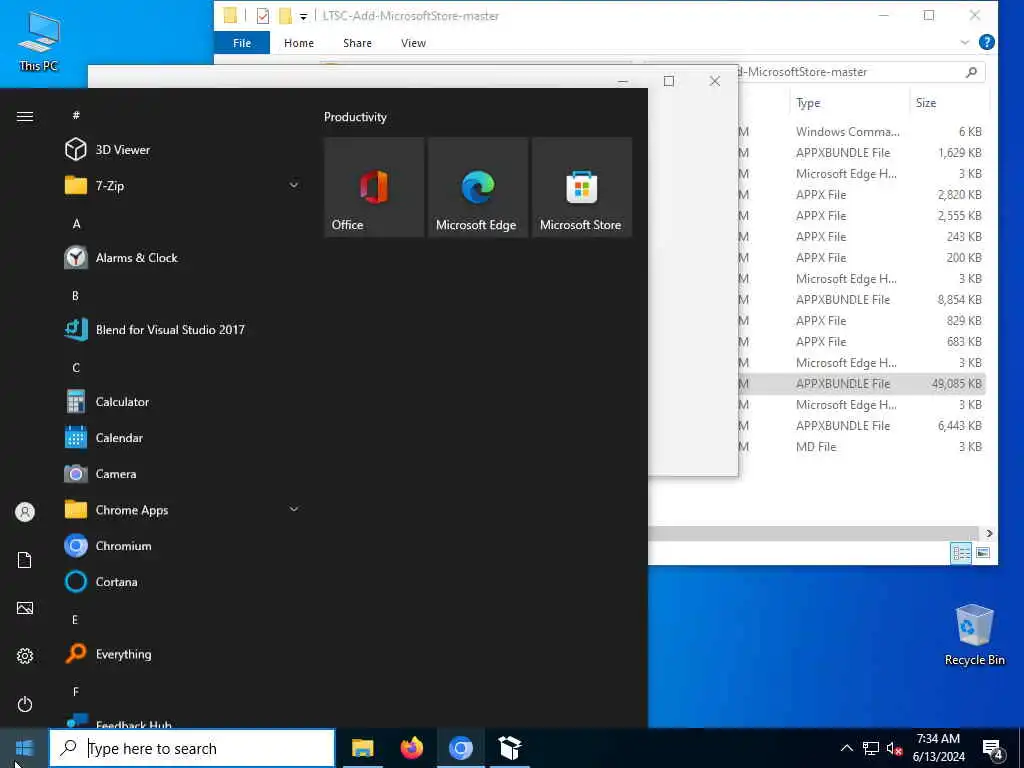Select the 6,443 KB APPXBUNDLE row
The image size is (1024, 768).
(x=862, y=426)
